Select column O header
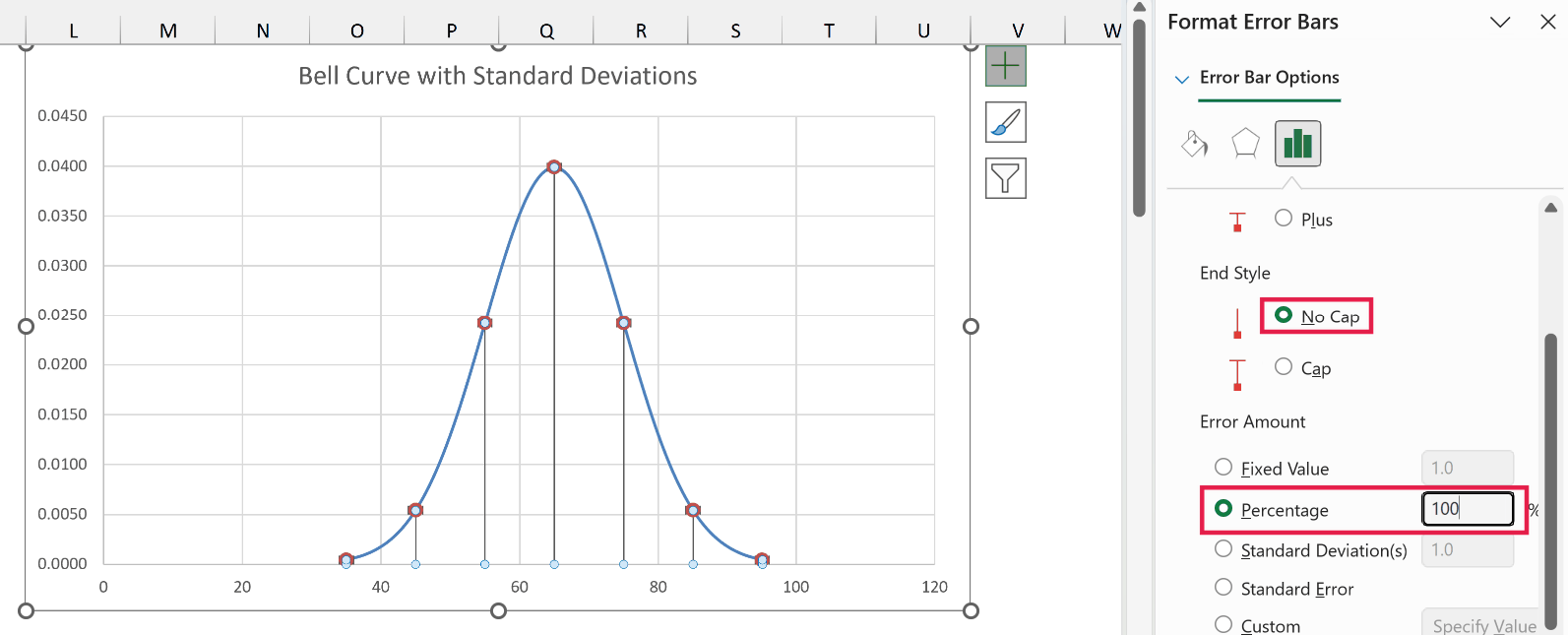Image resolution: width=1568 pixels, height=635 pixels. click(357, 31)
